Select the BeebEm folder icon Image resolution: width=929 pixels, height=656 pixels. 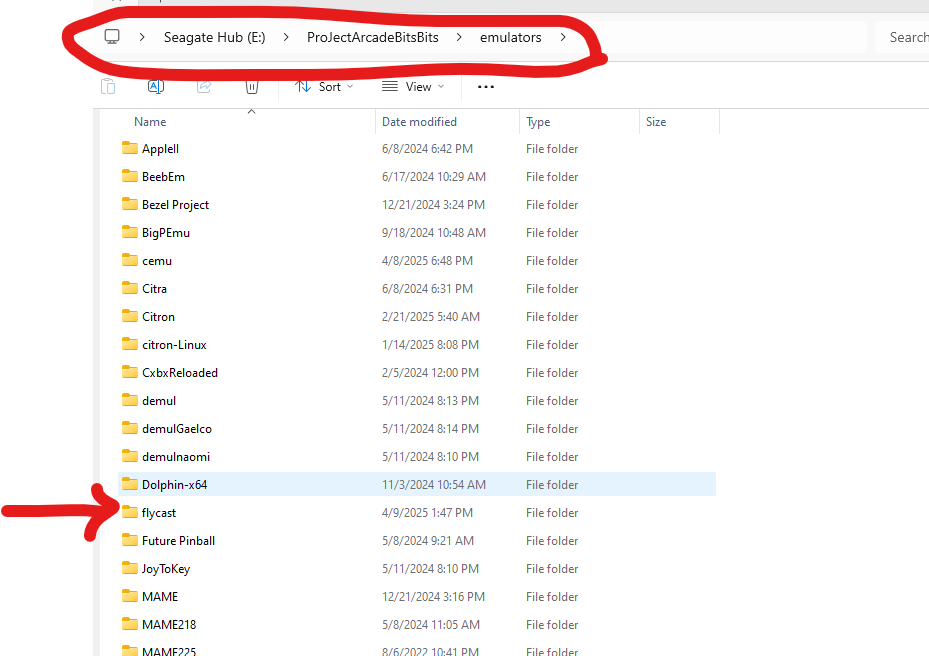[130, 175]
